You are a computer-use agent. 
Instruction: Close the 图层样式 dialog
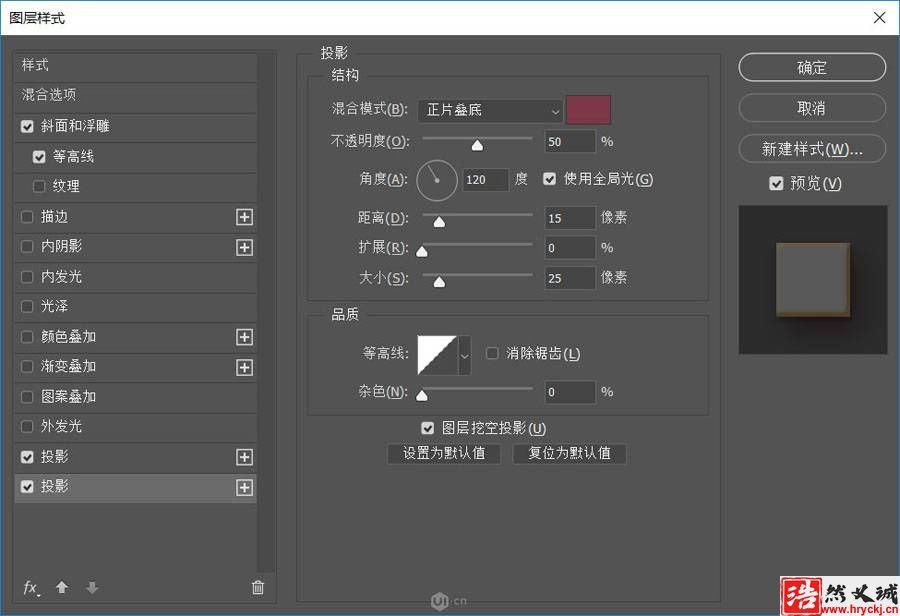coord(879,18)
